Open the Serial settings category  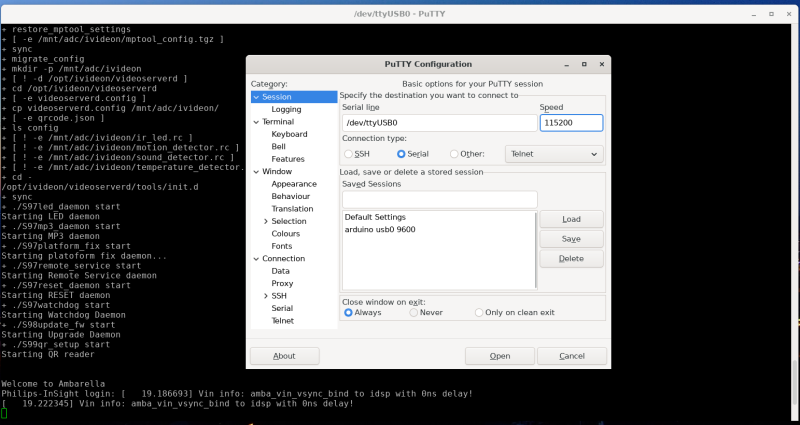pyautogui.click(x=282, y=308)
